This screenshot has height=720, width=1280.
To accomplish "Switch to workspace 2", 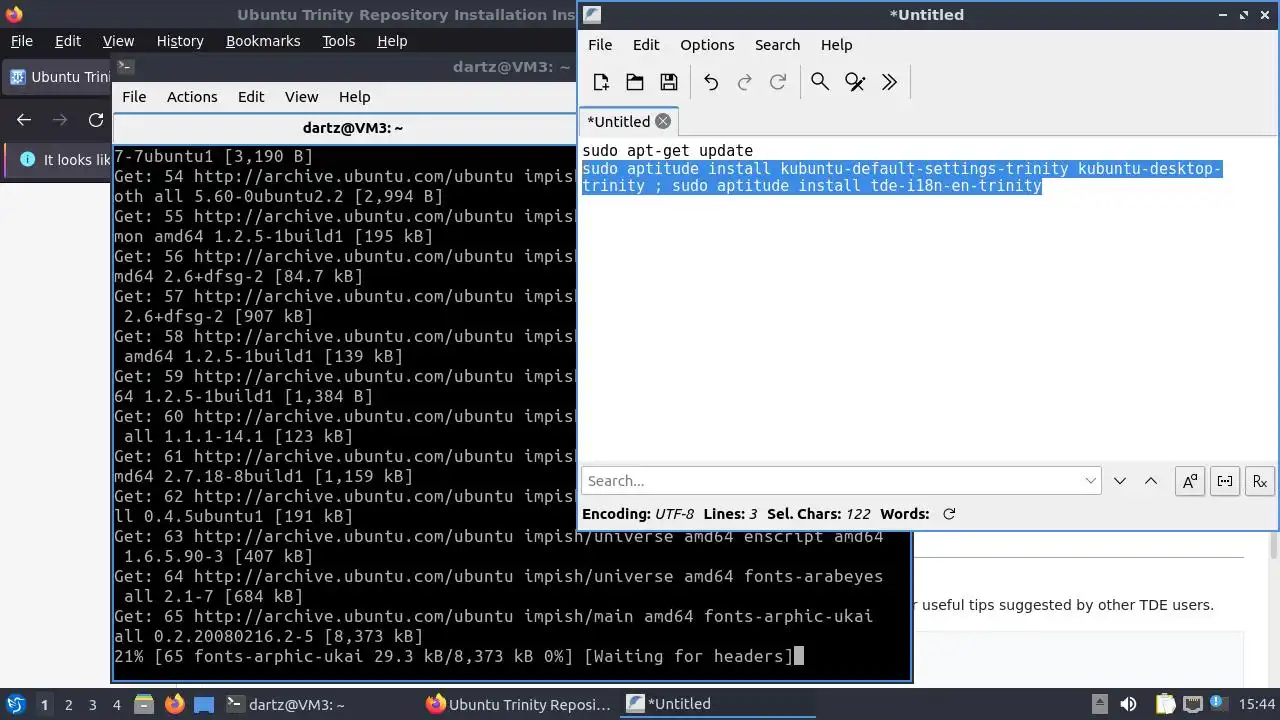I will click(x=68, y=705).
